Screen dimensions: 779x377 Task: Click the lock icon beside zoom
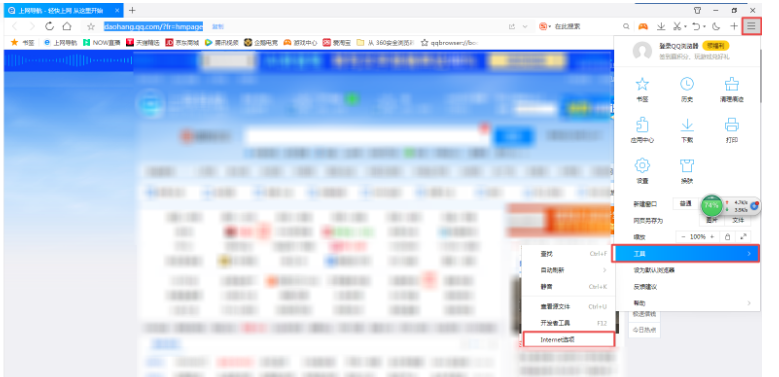pyautogui.click(x=727, y=237)
